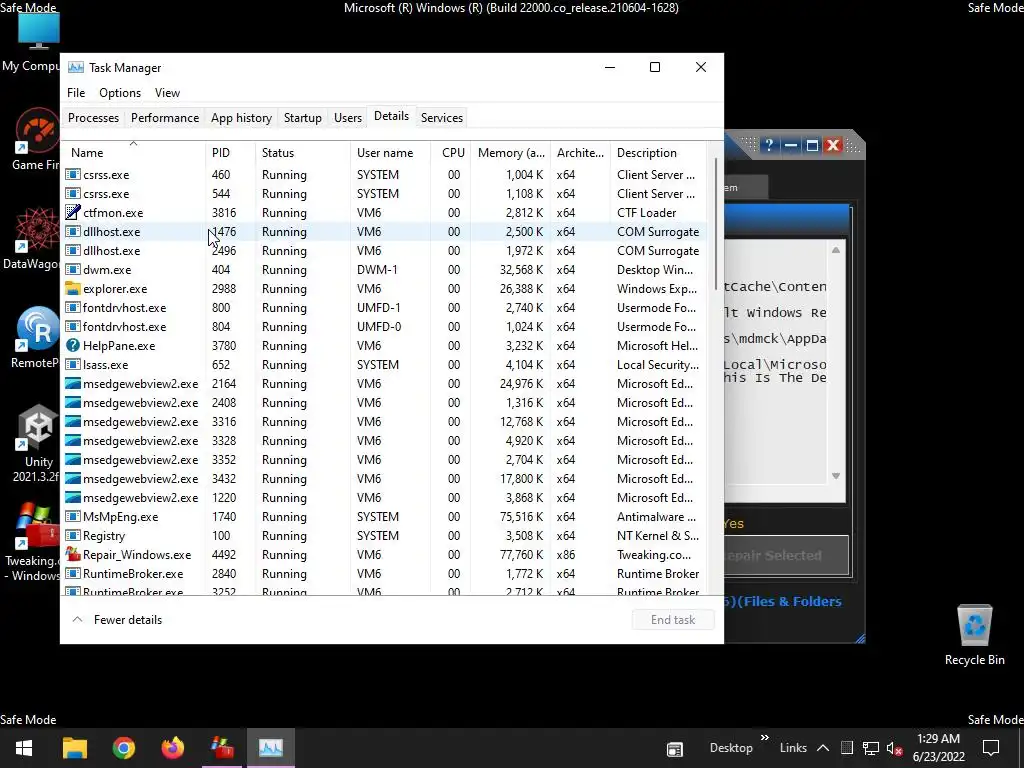Click the MsMpEng.exe process icon
The height and width of the screenshot is (768, 1024).
(73, 517)
